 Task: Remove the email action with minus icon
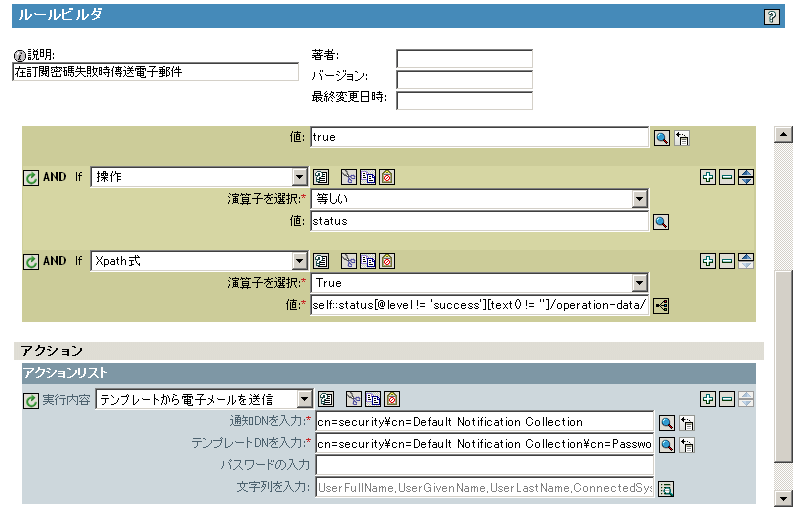point(727,399)
